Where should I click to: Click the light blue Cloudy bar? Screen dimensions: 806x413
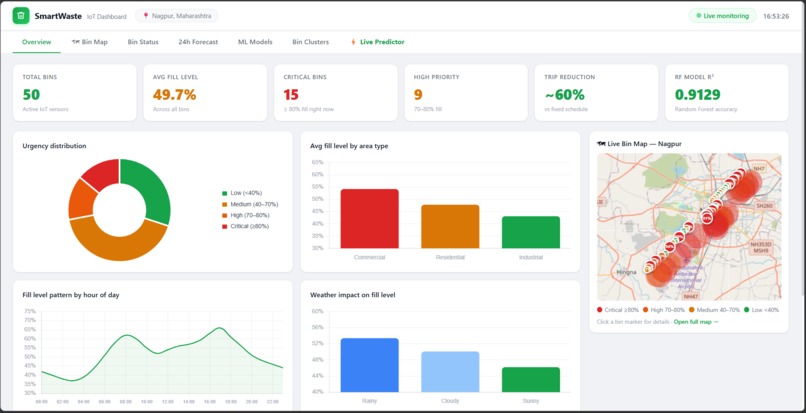(450, 371)
